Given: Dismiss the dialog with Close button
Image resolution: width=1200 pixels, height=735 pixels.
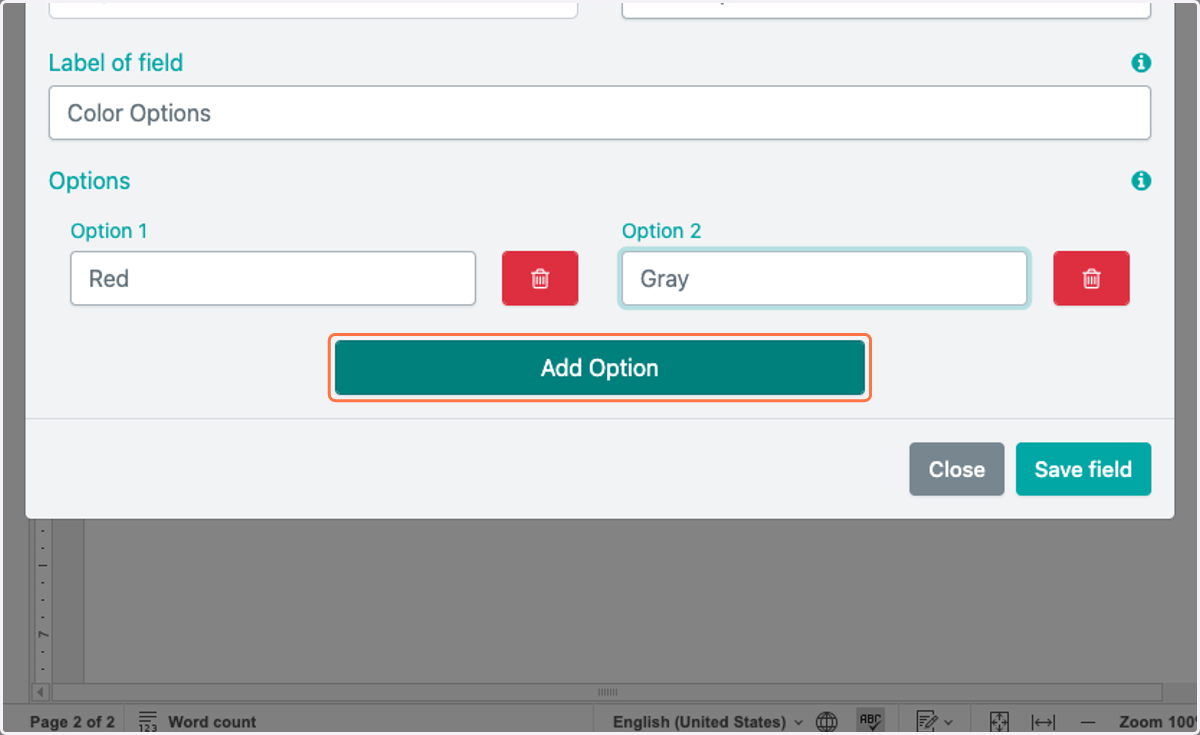Looking at the screenshot, I should pos(956,469).
